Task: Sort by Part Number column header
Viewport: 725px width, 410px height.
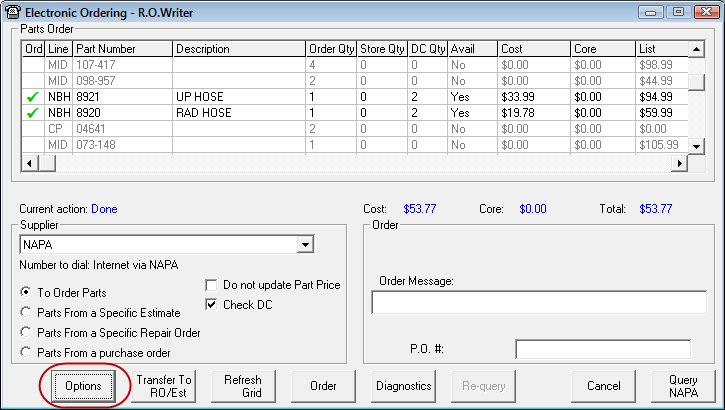Action: pyautogui.click(x=122, y=48)
